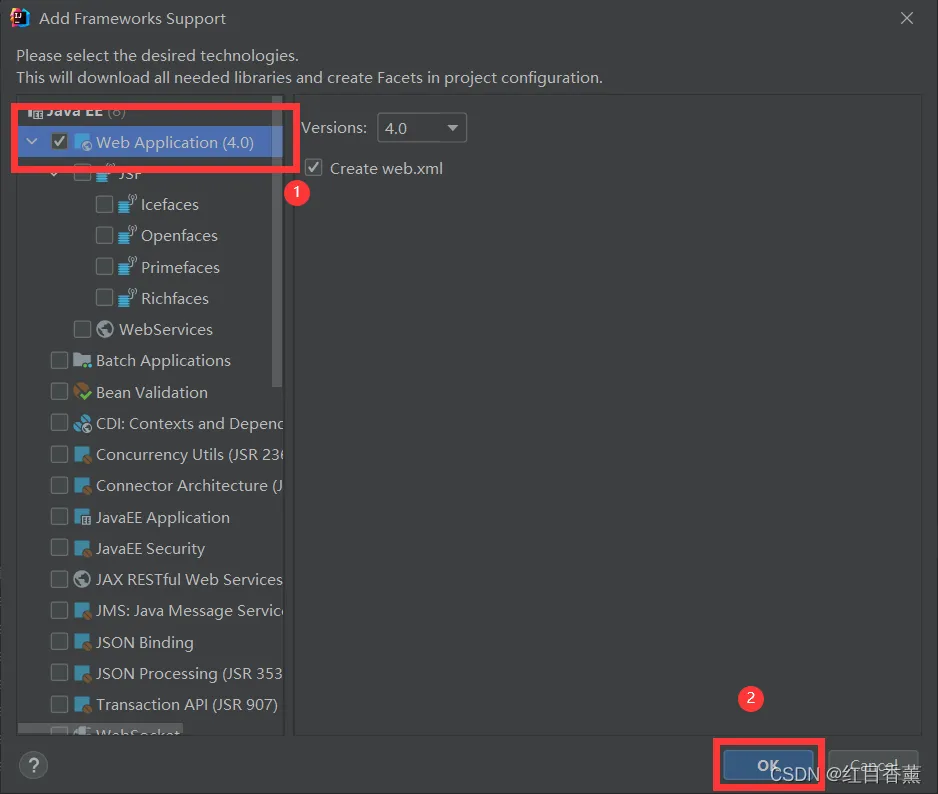
Task: Click the JavaEE Security icon
Action: point(82,548)
